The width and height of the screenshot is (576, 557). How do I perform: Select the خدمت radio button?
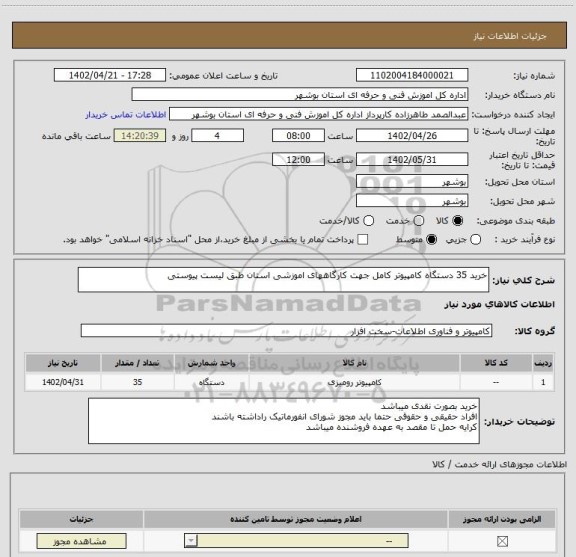click(419, 221)
